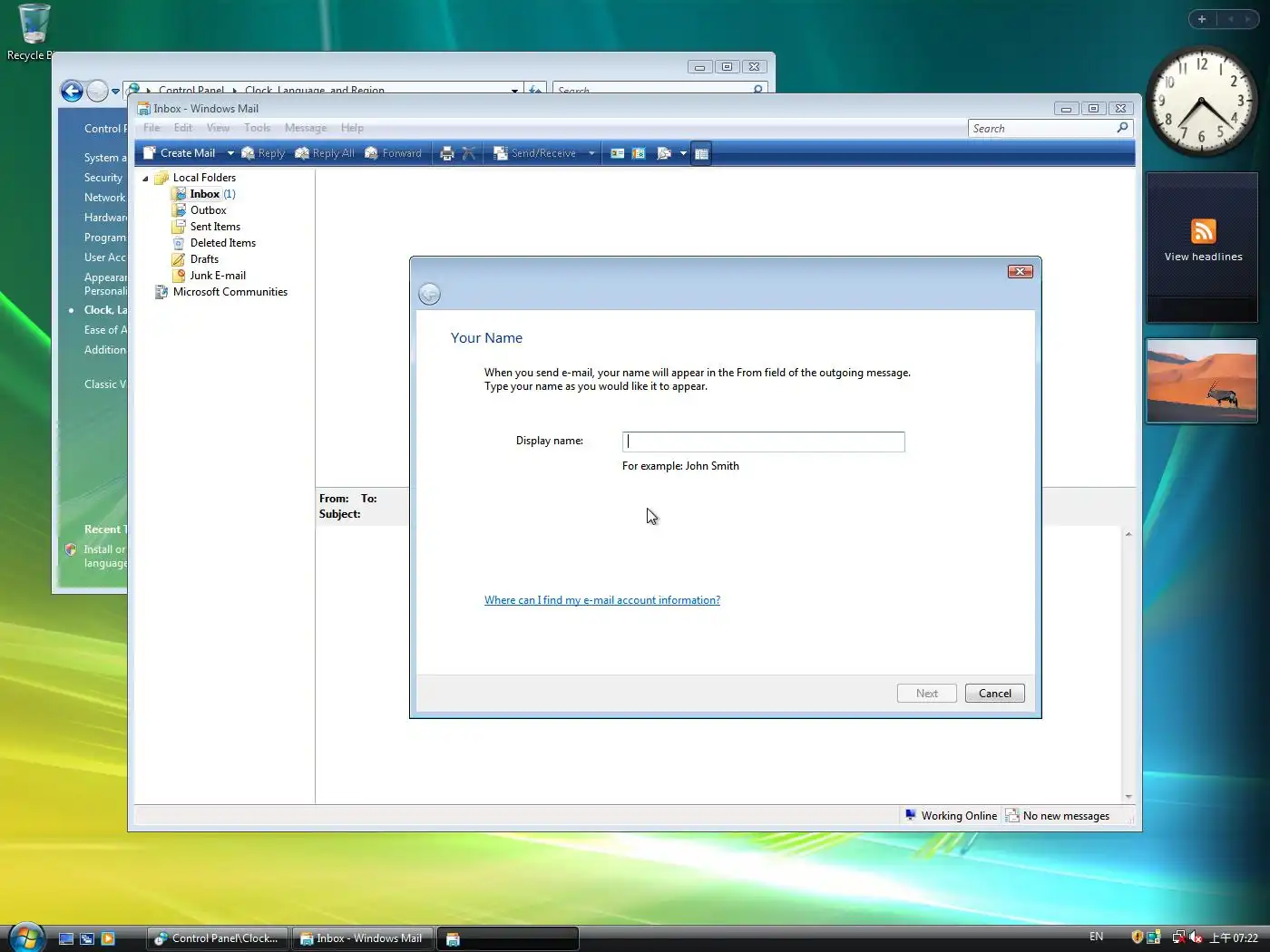This screenshot has width=1270, height=952.
Task: Switch to the Control Panel taskbar button
Action: 217,938
